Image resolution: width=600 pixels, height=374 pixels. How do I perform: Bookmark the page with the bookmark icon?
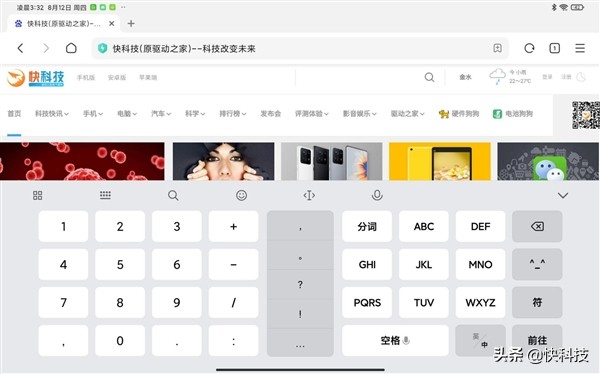coord(497,48)
